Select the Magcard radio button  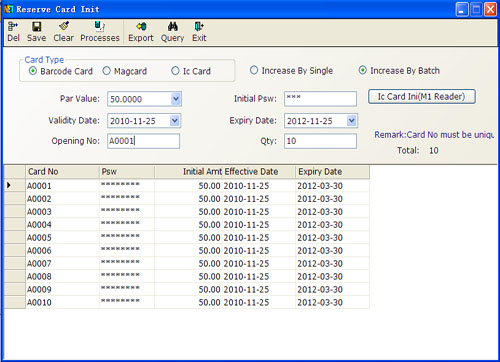click(x=106, y=71)
